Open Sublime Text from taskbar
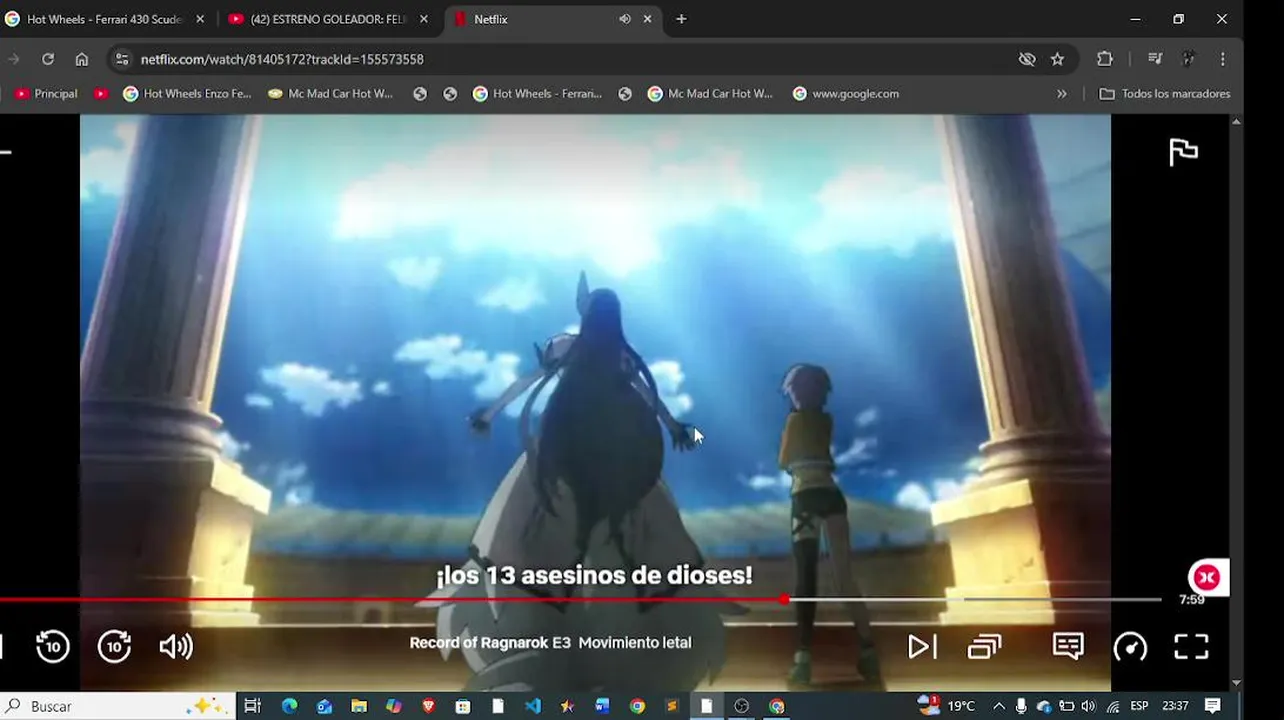The height and width of the screenshot is (720, 1284). pyautogui.click(x=671, y=706)
